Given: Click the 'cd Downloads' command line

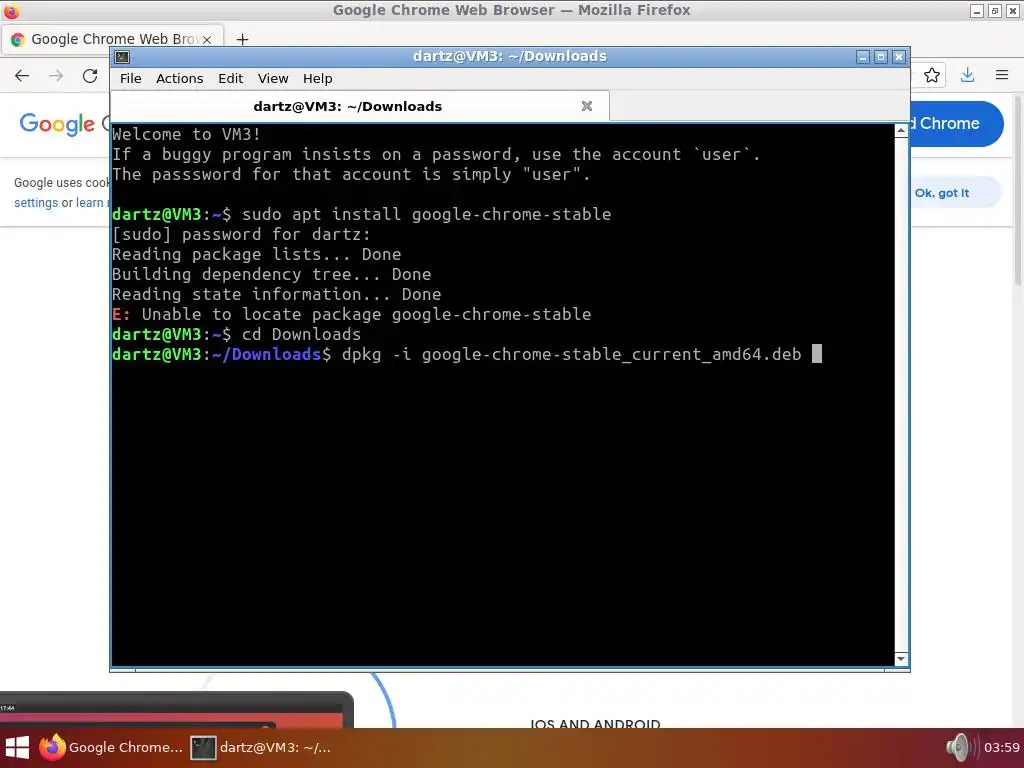Looking at the screenshot, I should (301, 334).
